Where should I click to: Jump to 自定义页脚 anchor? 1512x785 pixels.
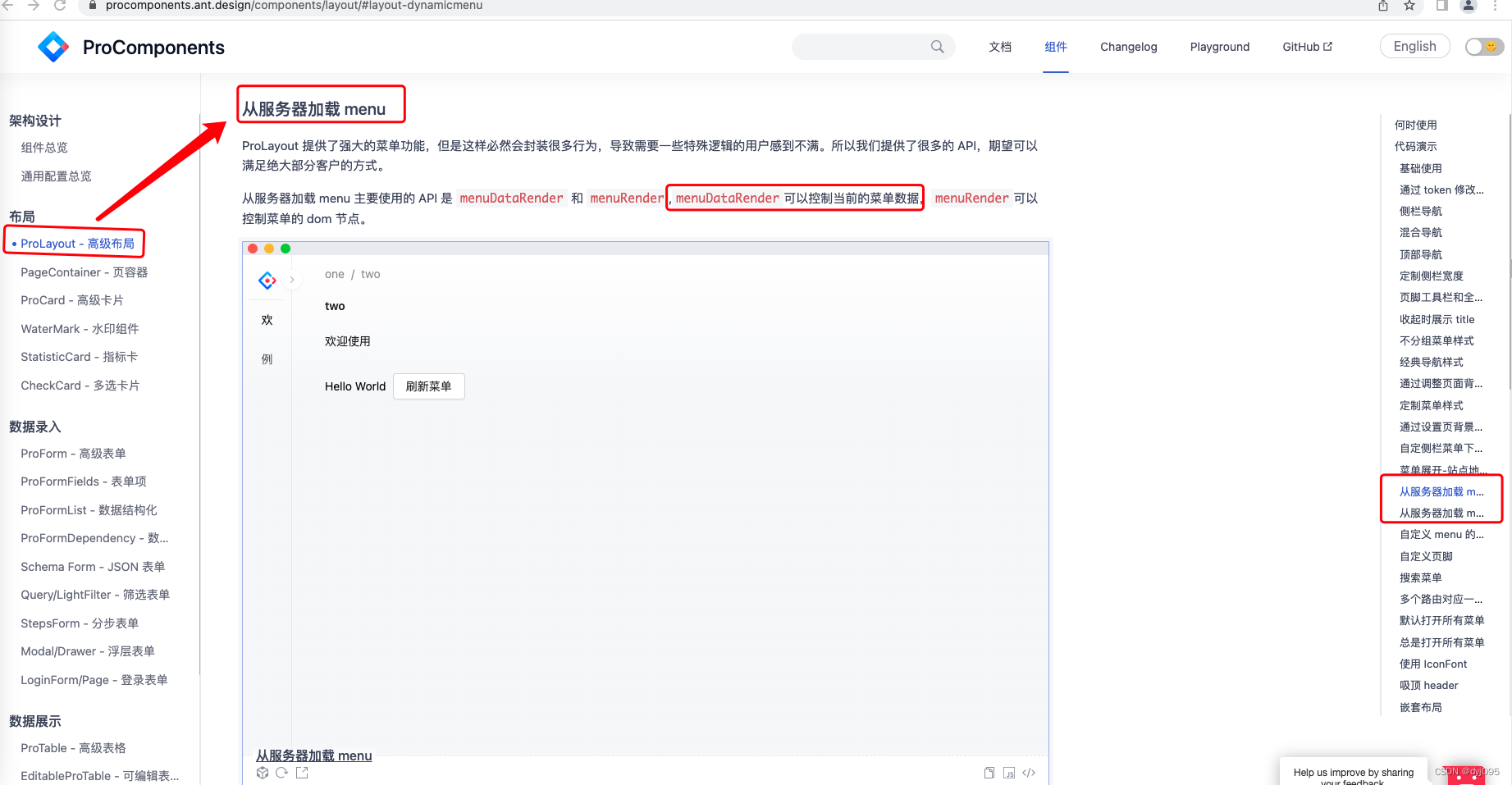pyautogui.click(x=1426, y=556)
